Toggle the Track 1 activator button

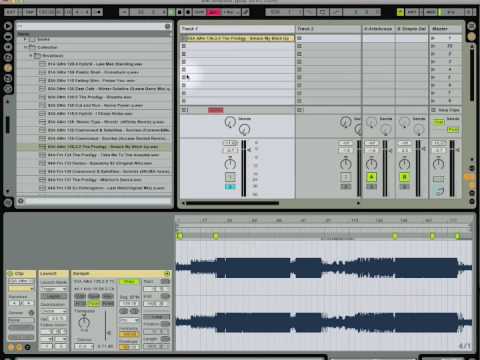pos(230,177)
